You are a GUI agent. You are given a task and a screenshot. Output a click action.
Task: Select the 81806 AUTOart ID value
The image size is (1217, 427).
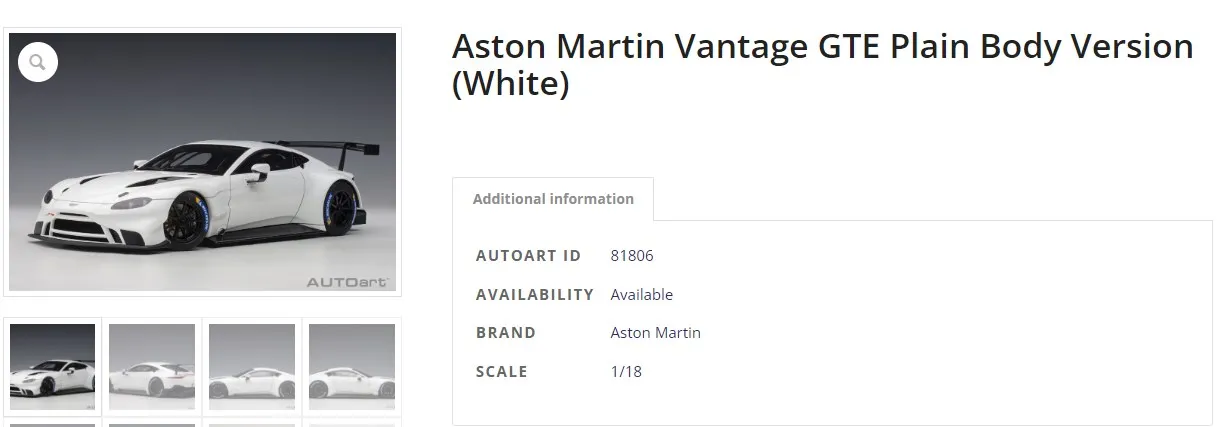point(632,256)
